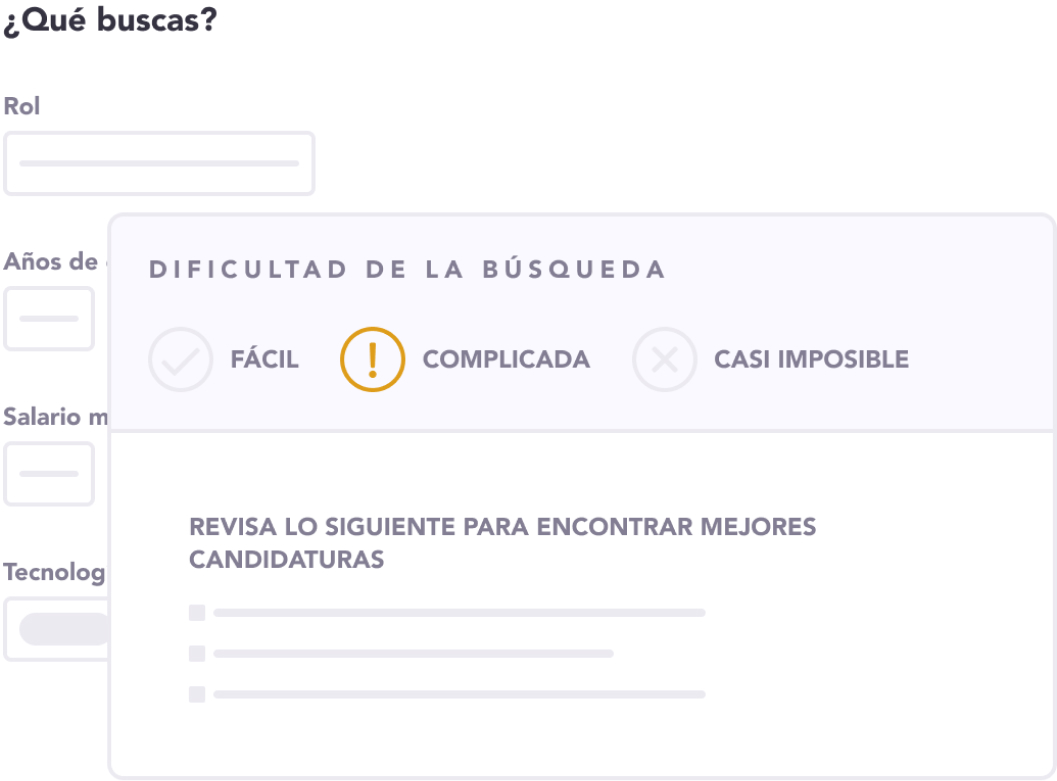Focus the Rol input field
Screen dimensions: 1057x781
click(x=159, y=164)
